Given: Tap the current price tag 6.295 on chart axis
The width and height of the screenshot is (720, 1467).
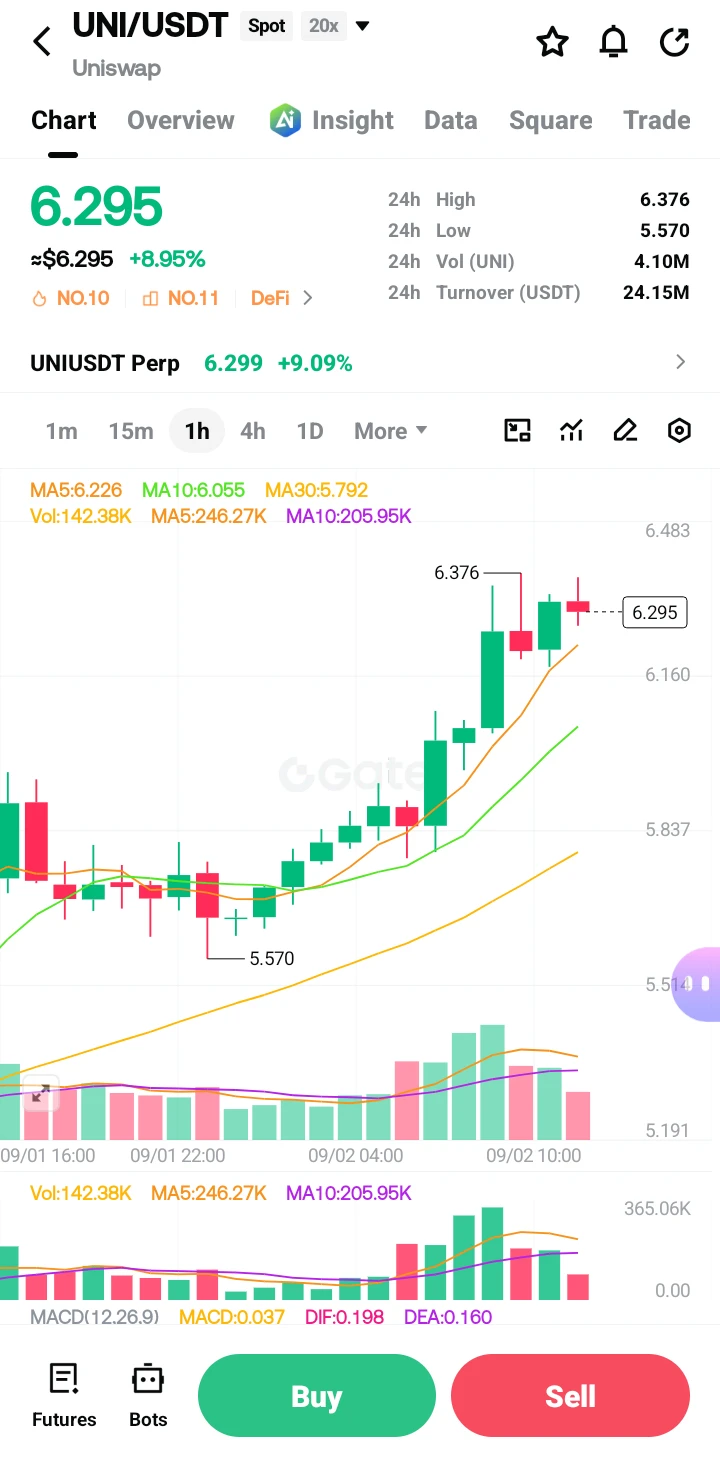Looking at the screenshot, I should pos(655,612).
